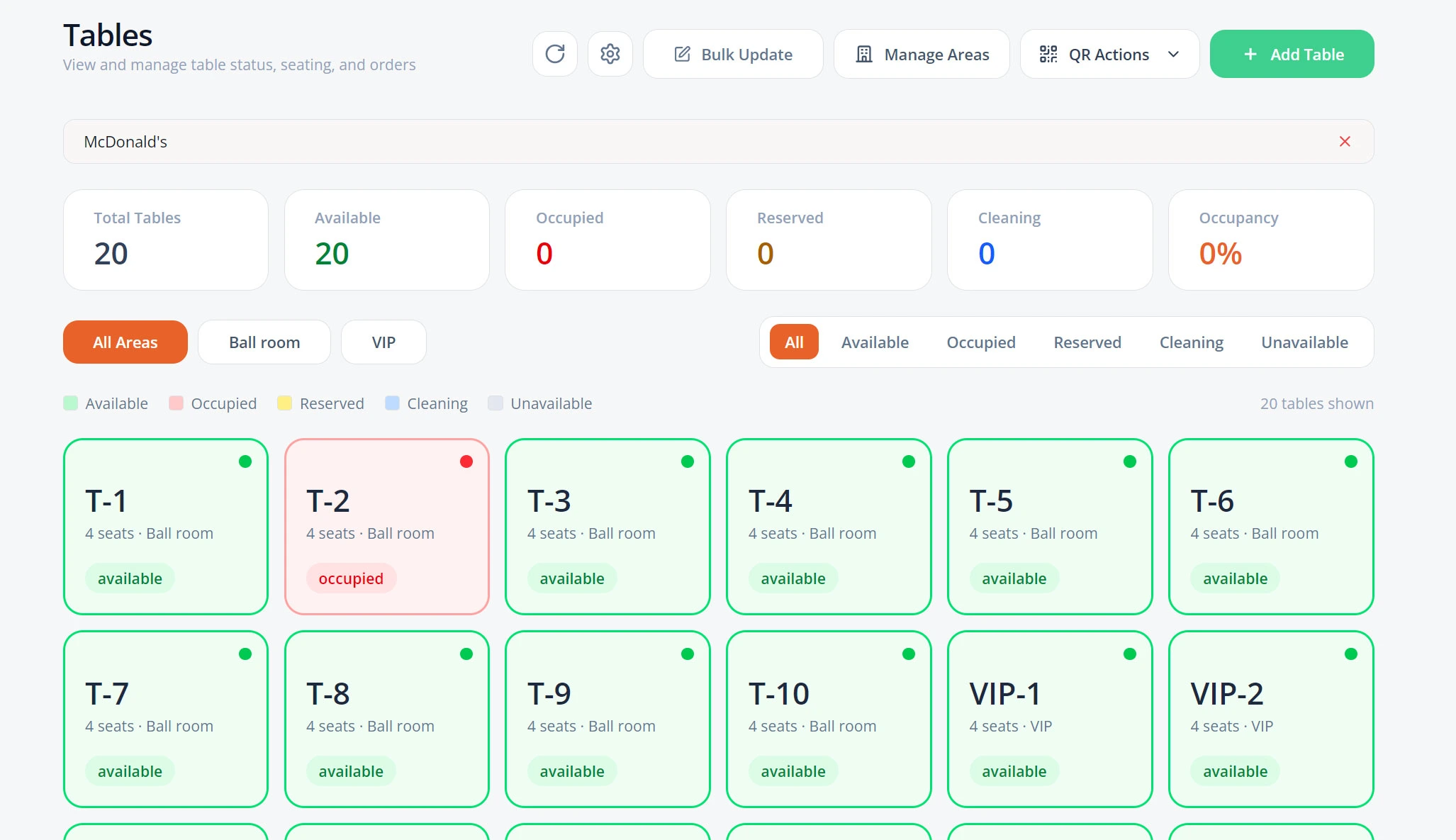Click the green status dot on T-9
The image size is (1456, 840).
pyautogui.click(x=688, y=654)
